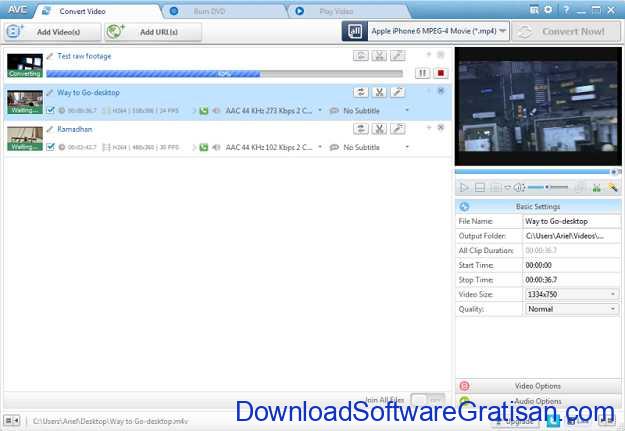This screenshot has width=625, height=431.
Task: Adjust the preview volume slider
Action: 548,187
